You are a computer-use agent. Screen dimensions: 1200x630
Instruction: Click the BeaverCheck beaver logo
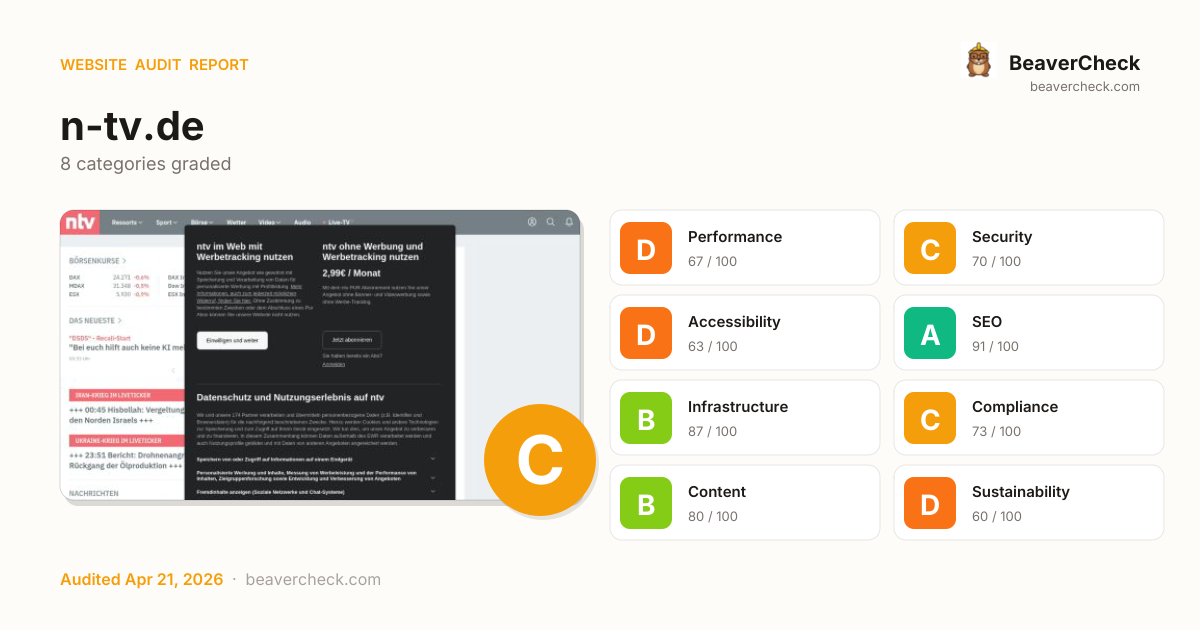click(x=978, y=61)
